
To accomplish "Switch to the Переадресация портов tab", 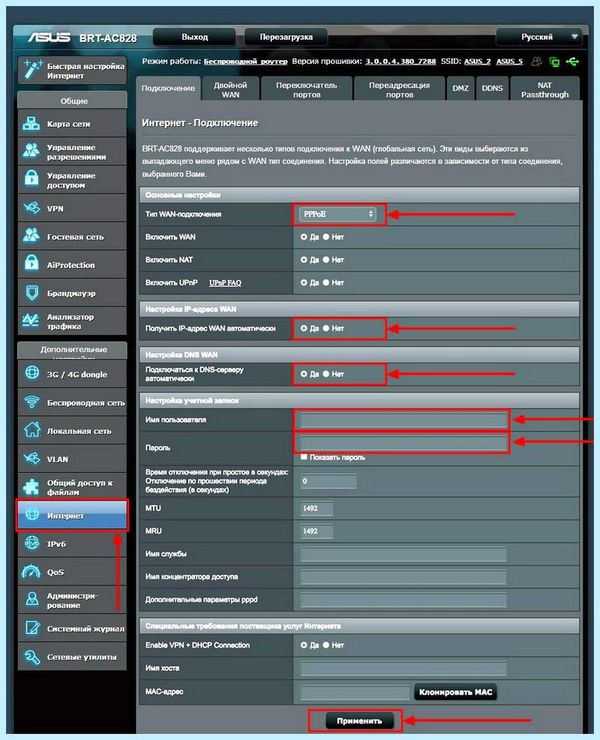I will click(x=399, y=89).
